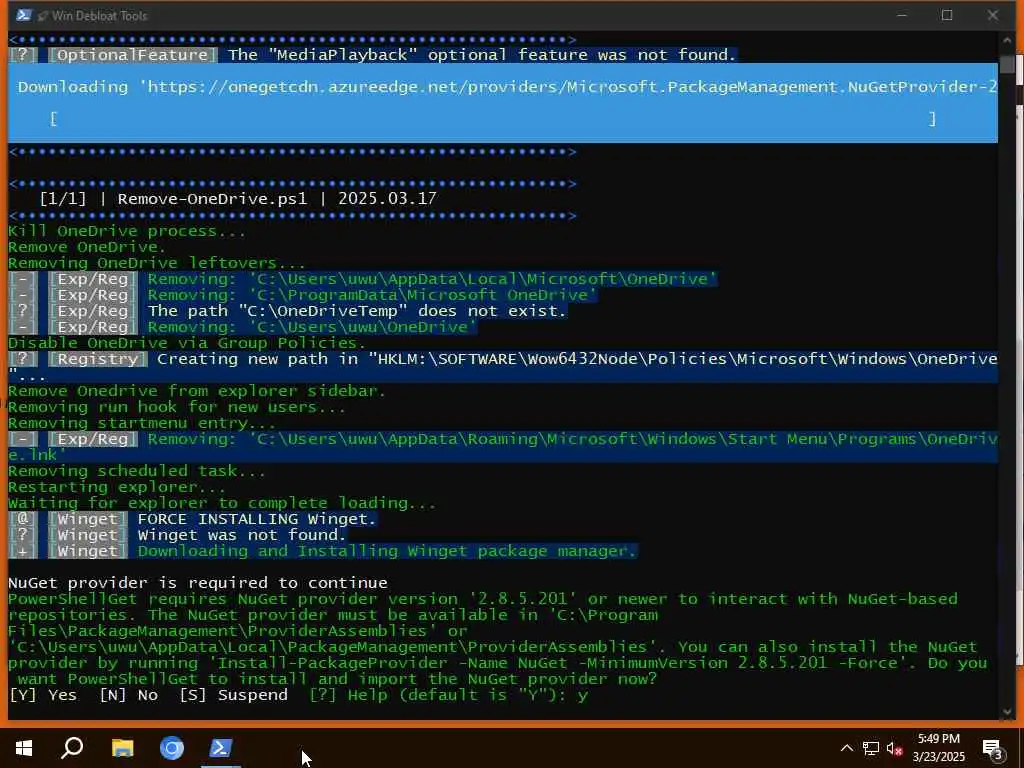Open the network status tray icon
Image resolution: width=1024 pixels, height=768 pixels.
(871, 748)
